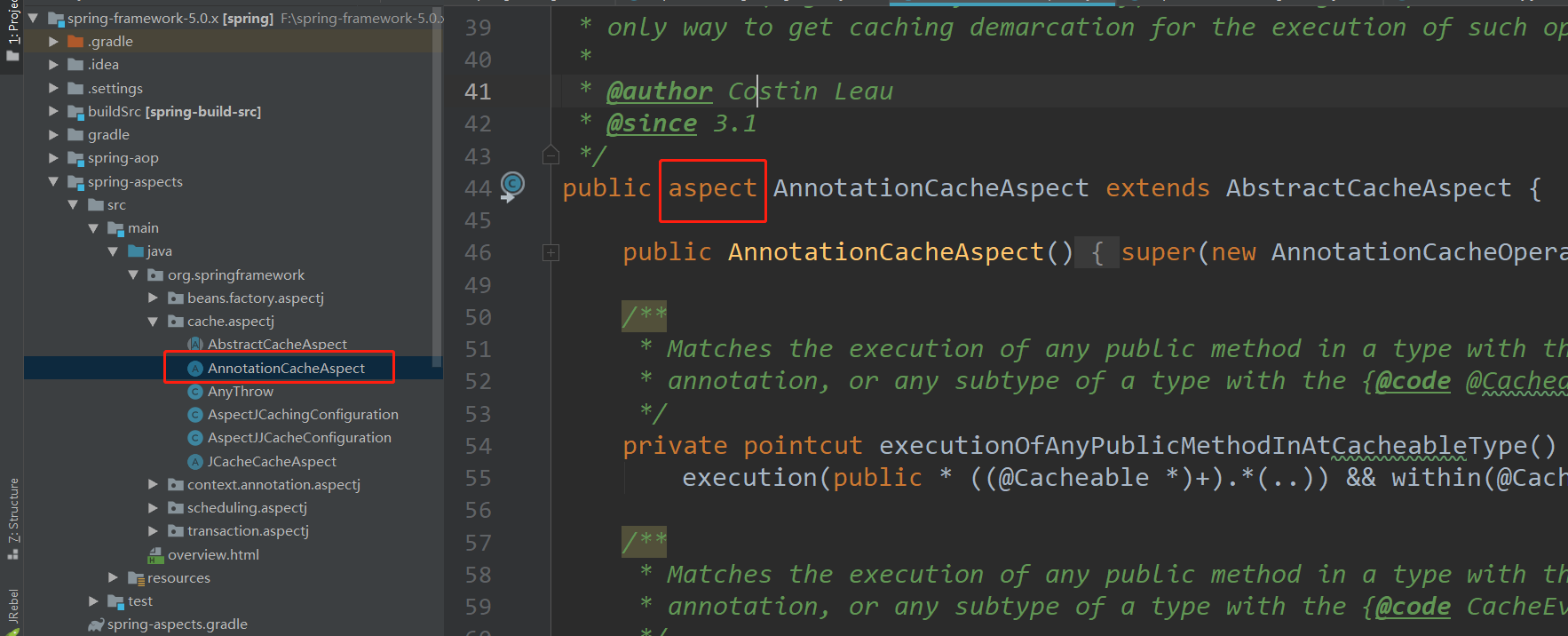1568x636 pixels.
Task: Collapse the cache.aspectj package
Action: coord(153,322)
